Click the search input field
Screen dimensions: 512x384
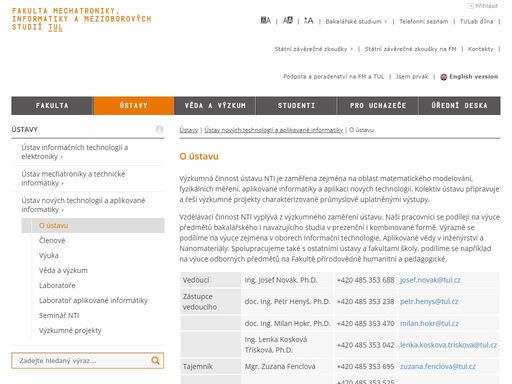click(x=80, y=361)
